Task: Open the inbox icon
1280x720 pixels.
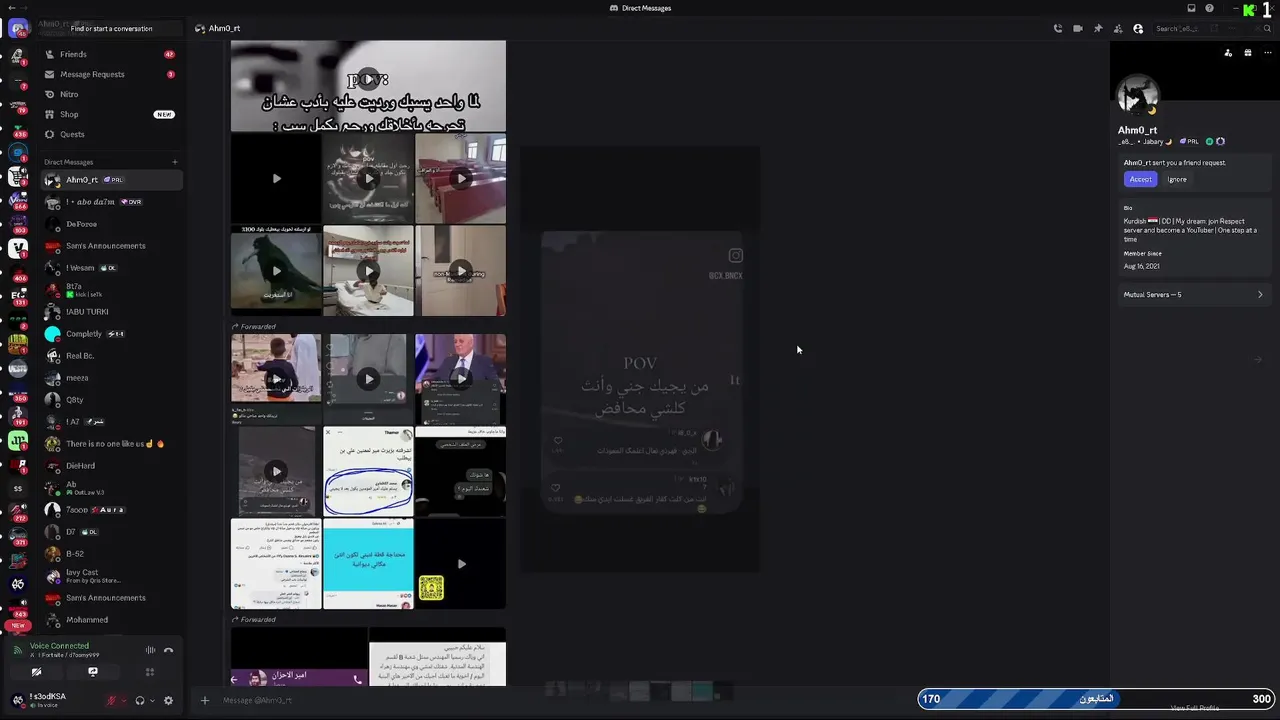Action: (1191, 8)
